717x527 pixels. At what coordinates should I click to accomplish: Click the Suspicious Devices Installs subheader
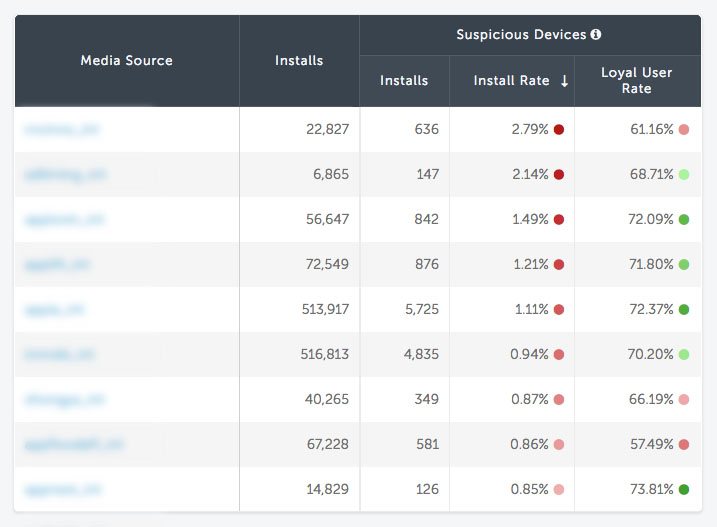(404, 81)
